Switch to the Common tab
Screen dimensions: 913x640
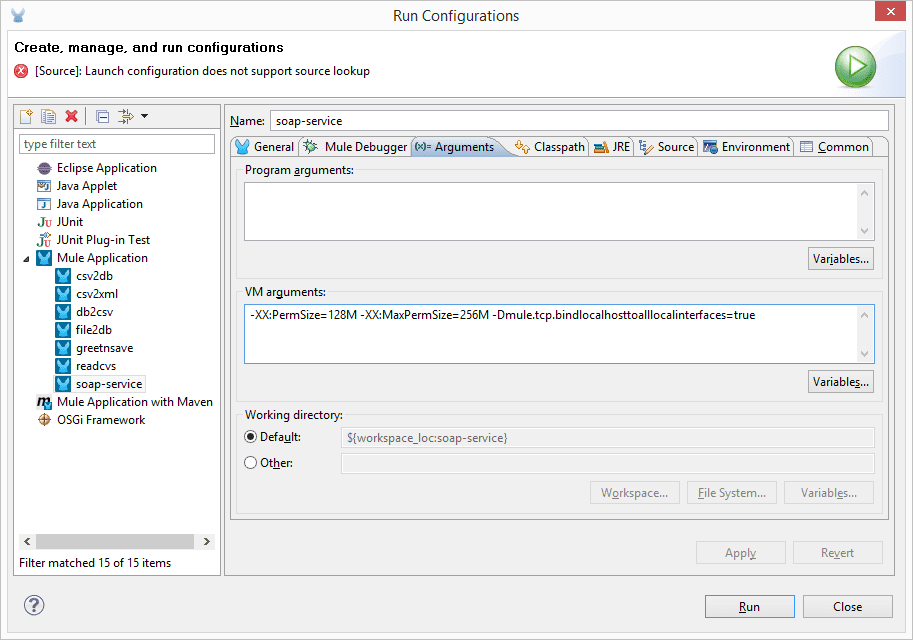point(835,147)
